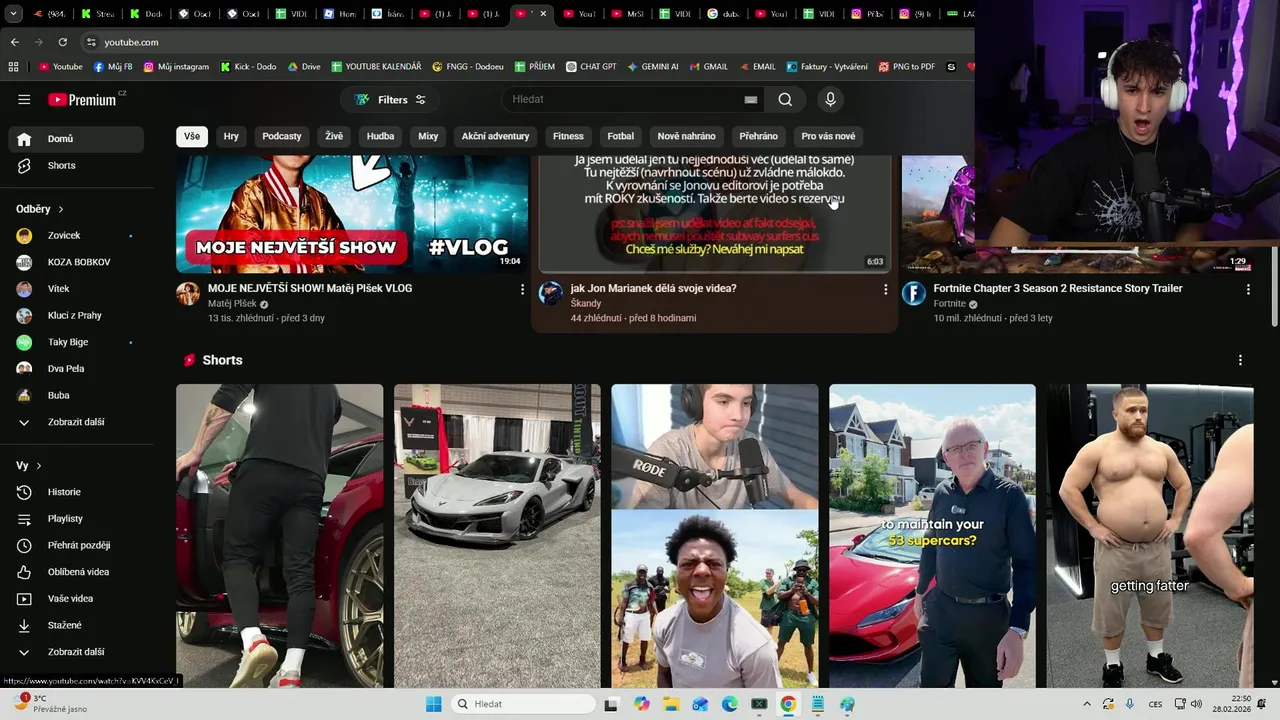Open more options for Matěj Plšek VLOG video
Image resolution: width=1280 pixels, height=720 pixels.
tap(522, 289)
